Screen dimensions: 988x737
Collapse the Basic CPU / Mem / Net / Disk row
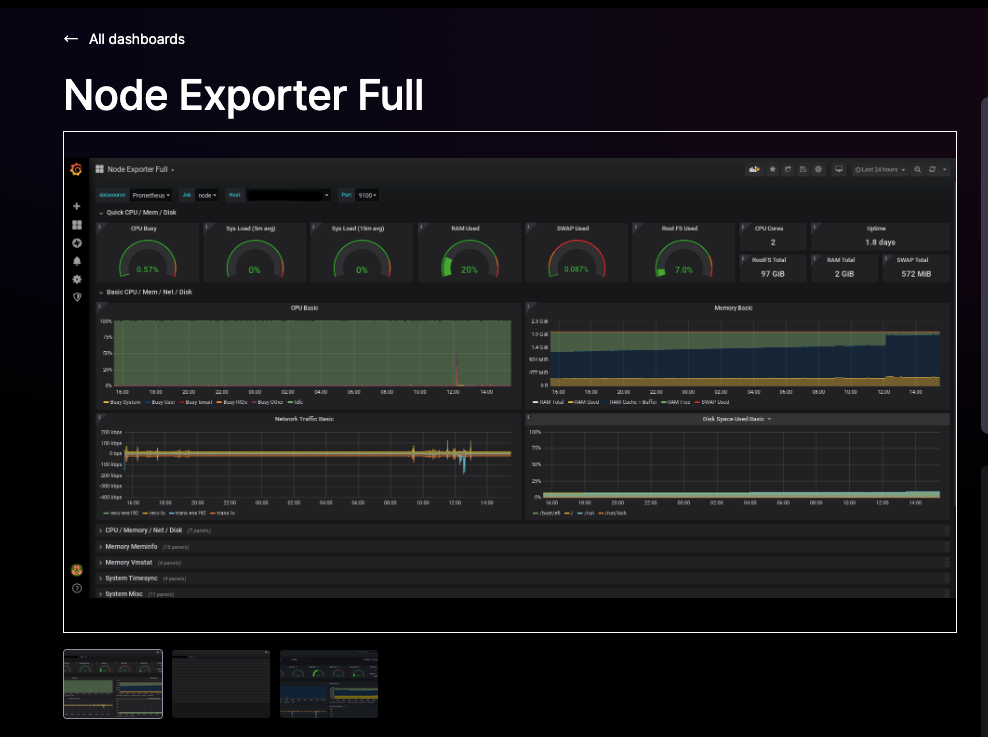pos(146,292)
